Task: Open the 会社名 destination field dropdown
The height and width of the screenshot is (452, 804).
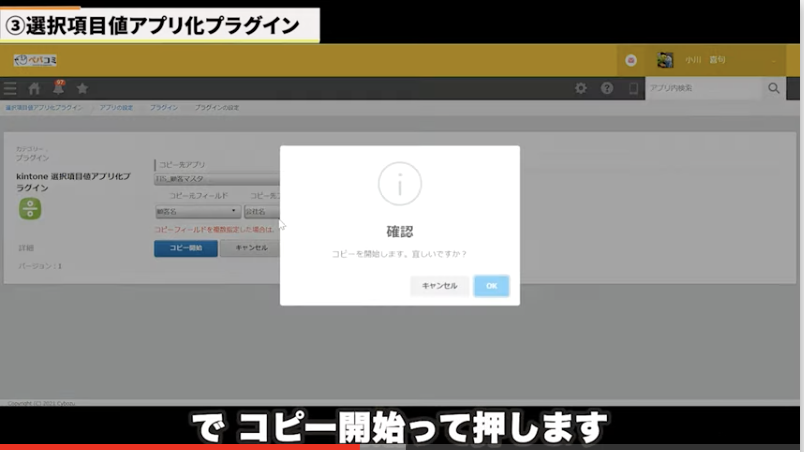Action: point(262,212)
